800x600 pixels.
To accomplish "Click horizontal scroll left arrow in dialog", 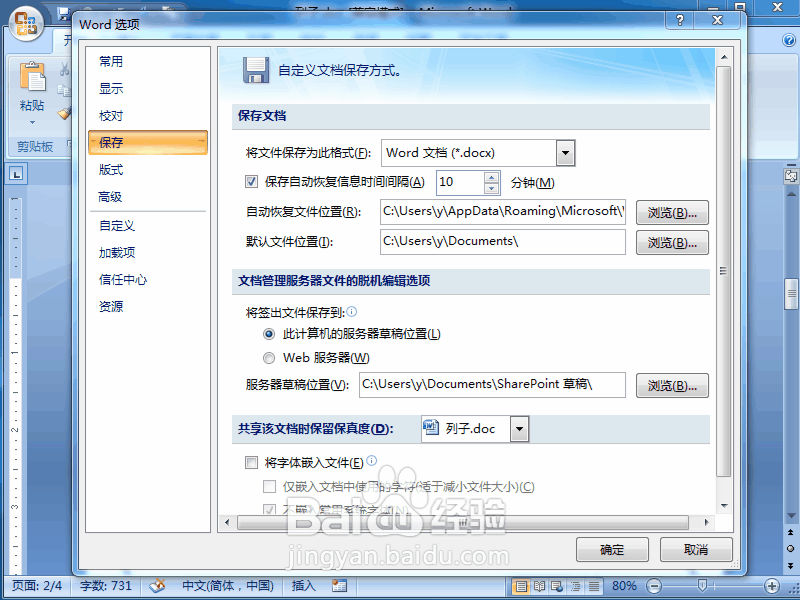I will tap(227, 522).
